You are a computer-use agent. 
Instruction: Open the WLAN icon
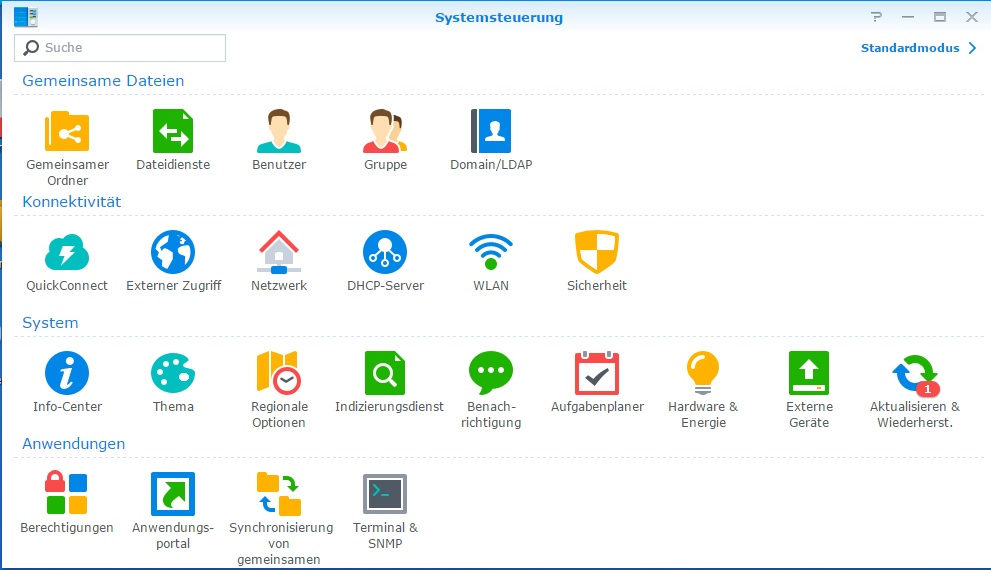(x=491, y=252)
